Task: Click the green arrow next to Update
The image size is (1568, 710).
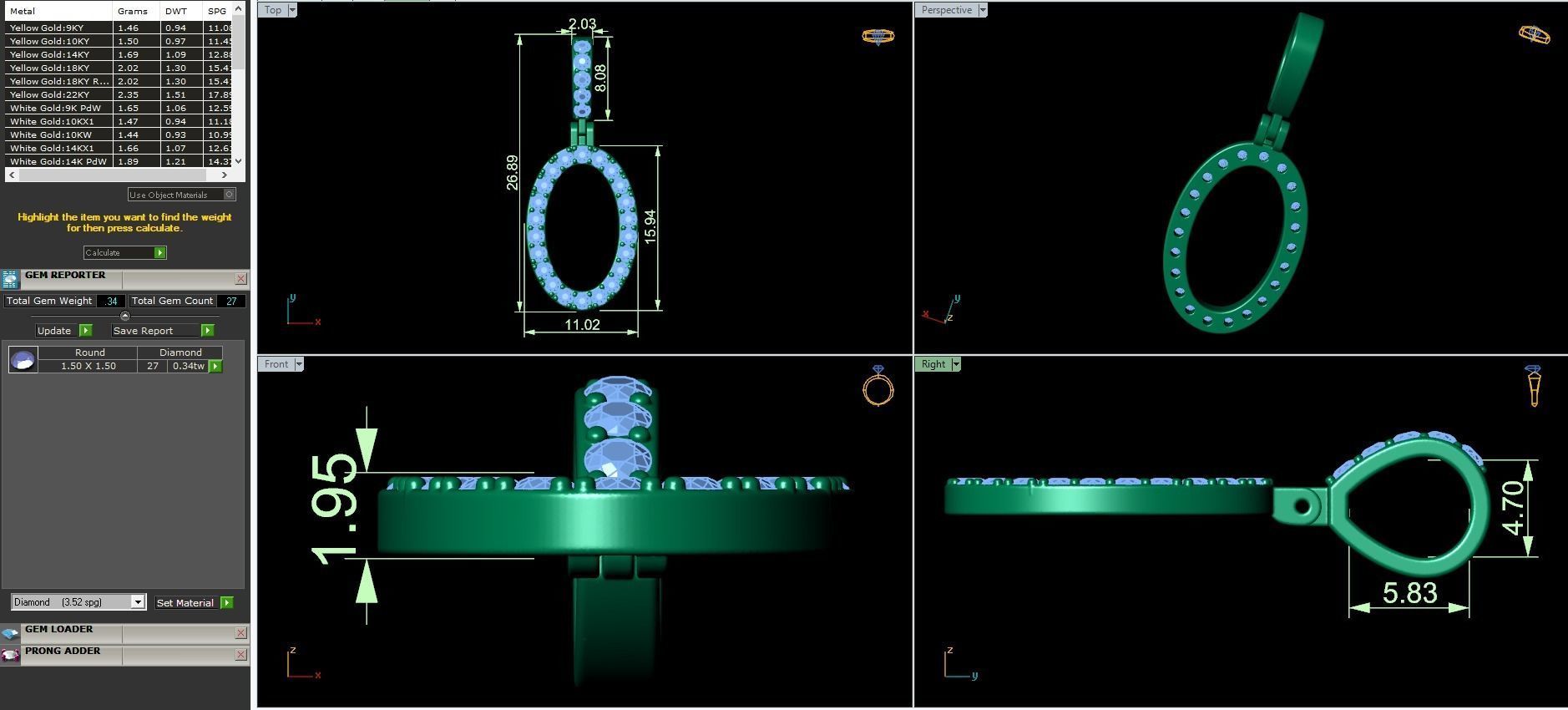Action: click(x=85, y=331)
